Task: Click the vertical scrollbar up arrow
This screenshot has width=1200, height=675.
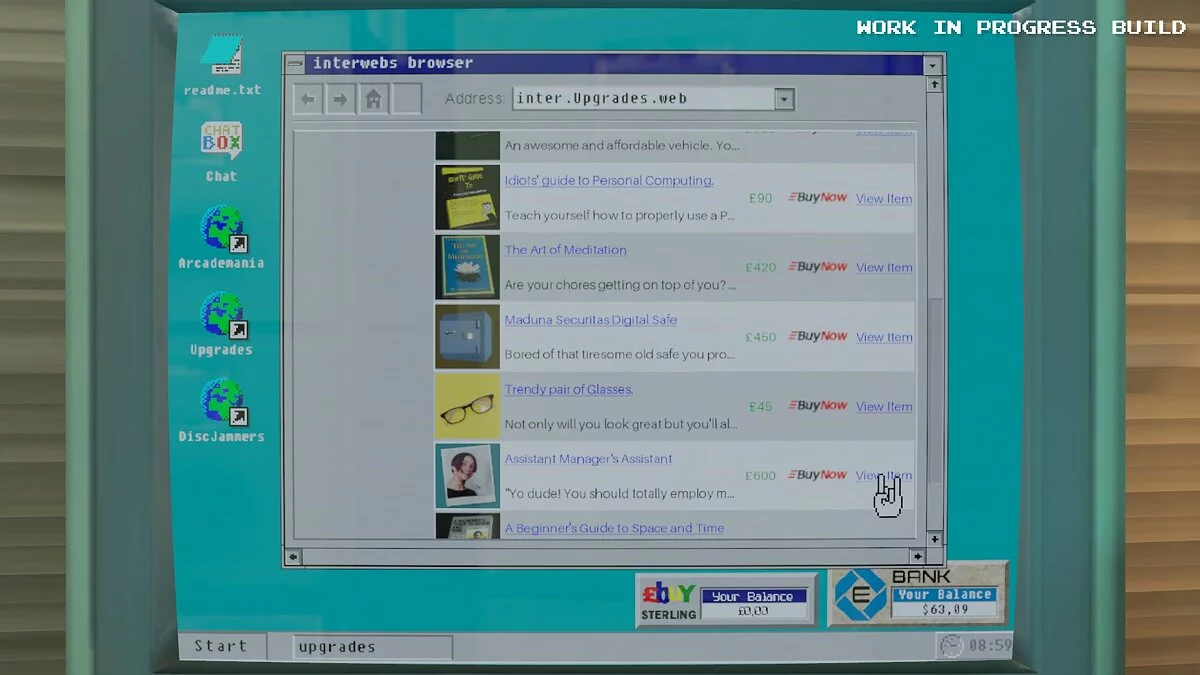Action: tap(935, 85)
